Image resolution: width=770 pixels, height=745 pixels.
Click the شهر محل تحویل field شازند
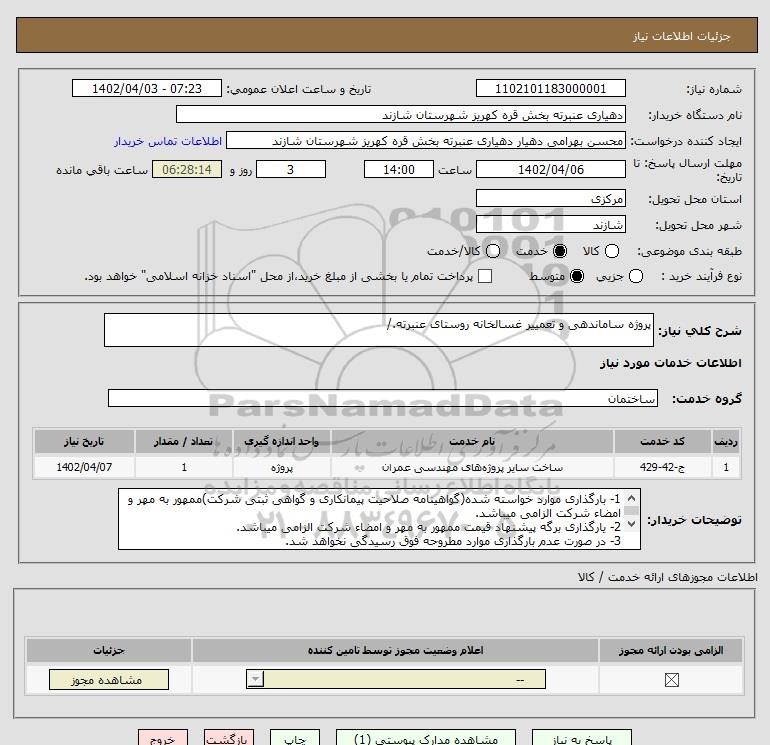[x=550, y=224]
